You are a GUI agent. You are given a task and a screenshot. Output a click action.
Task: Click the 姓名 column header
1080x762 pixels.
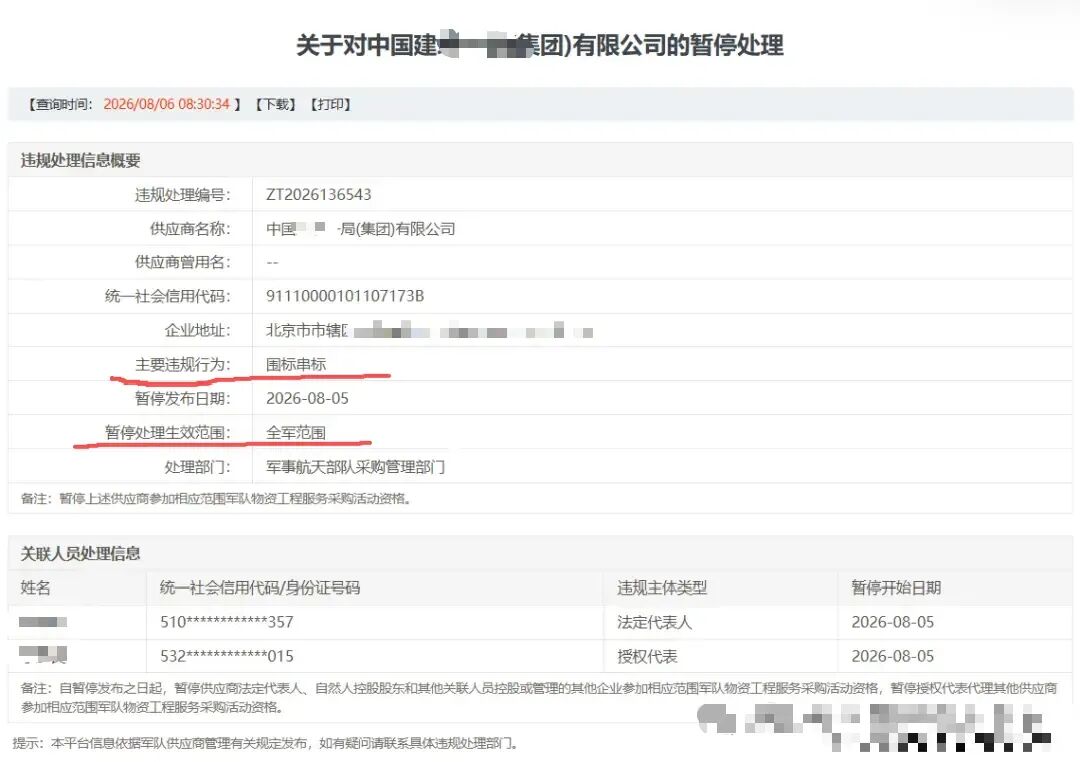pos(35,588)
